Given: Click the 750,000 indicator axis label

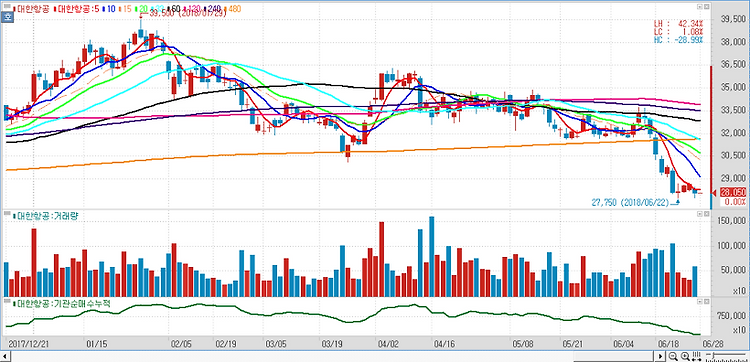Looking at the screenshot, I should tap(731, 316).
